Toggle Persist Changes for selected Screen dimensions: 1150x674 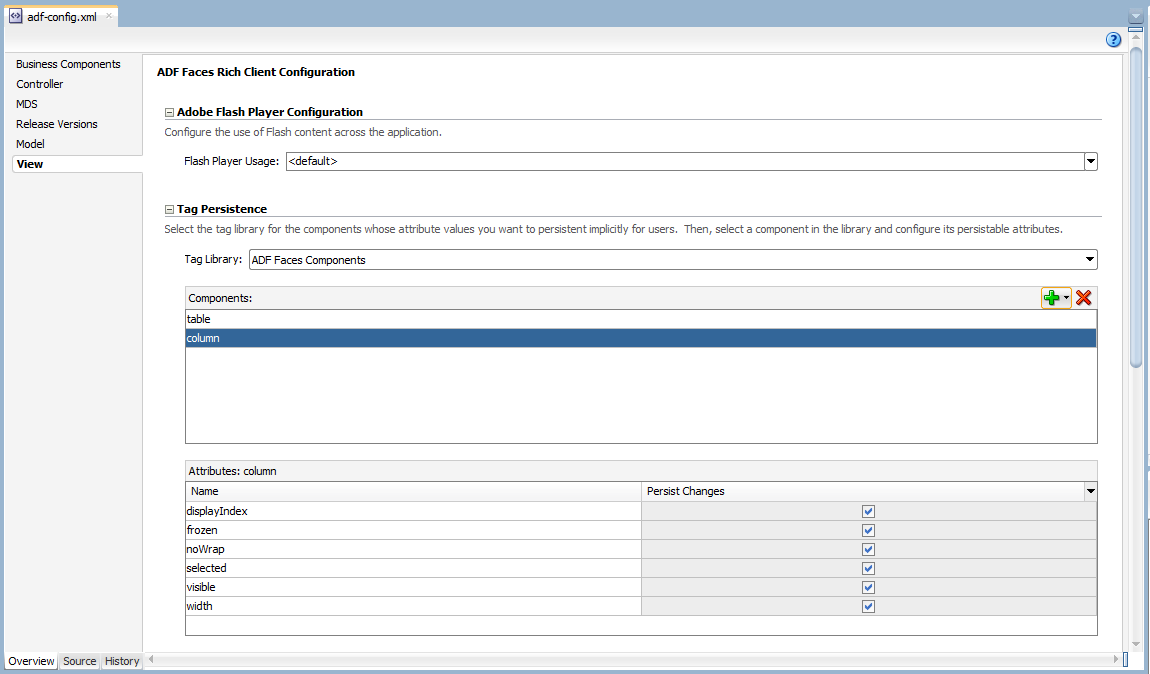[868, 568]
